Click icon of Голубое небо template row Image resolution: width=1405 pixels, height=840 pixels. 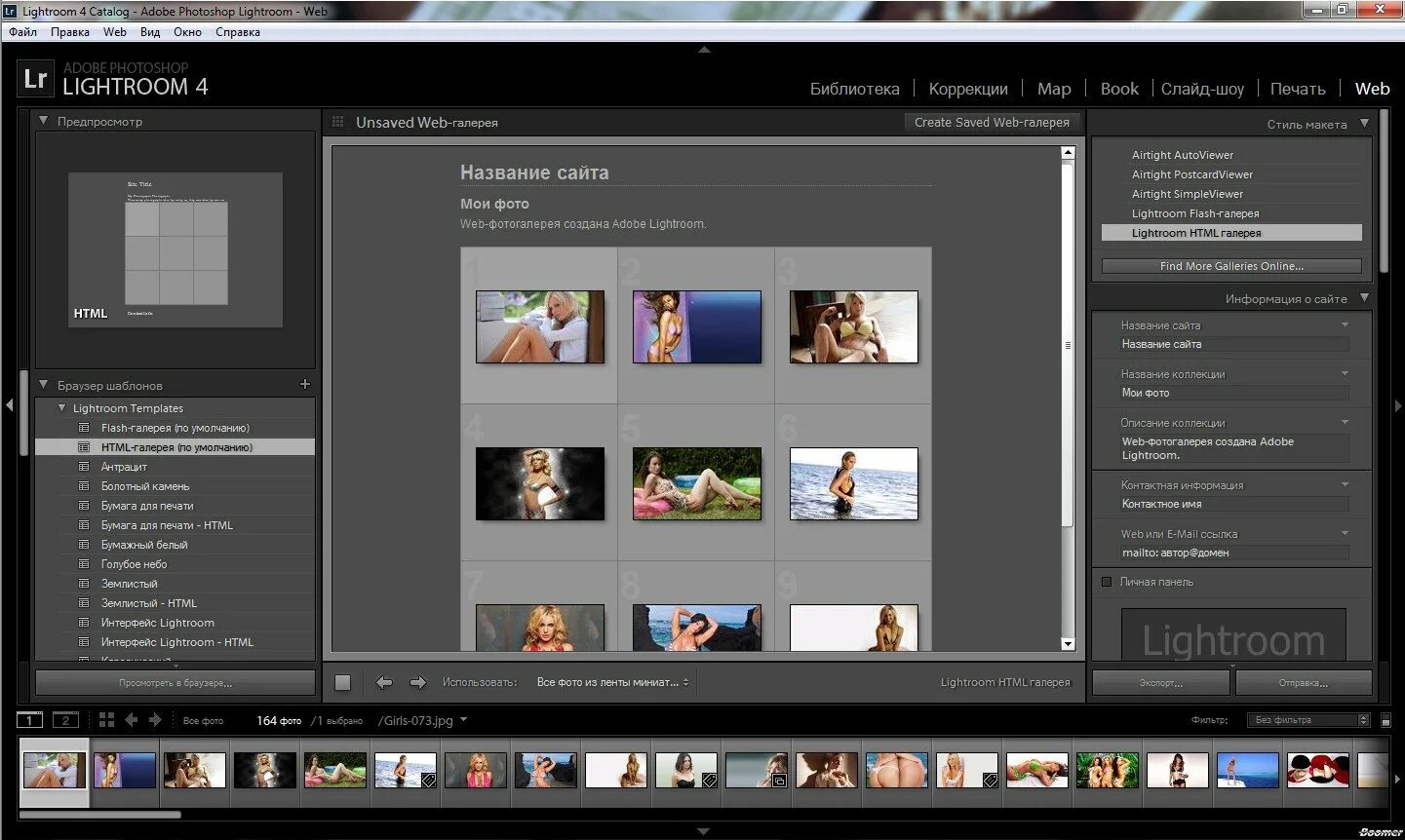(x=84, y=564)
